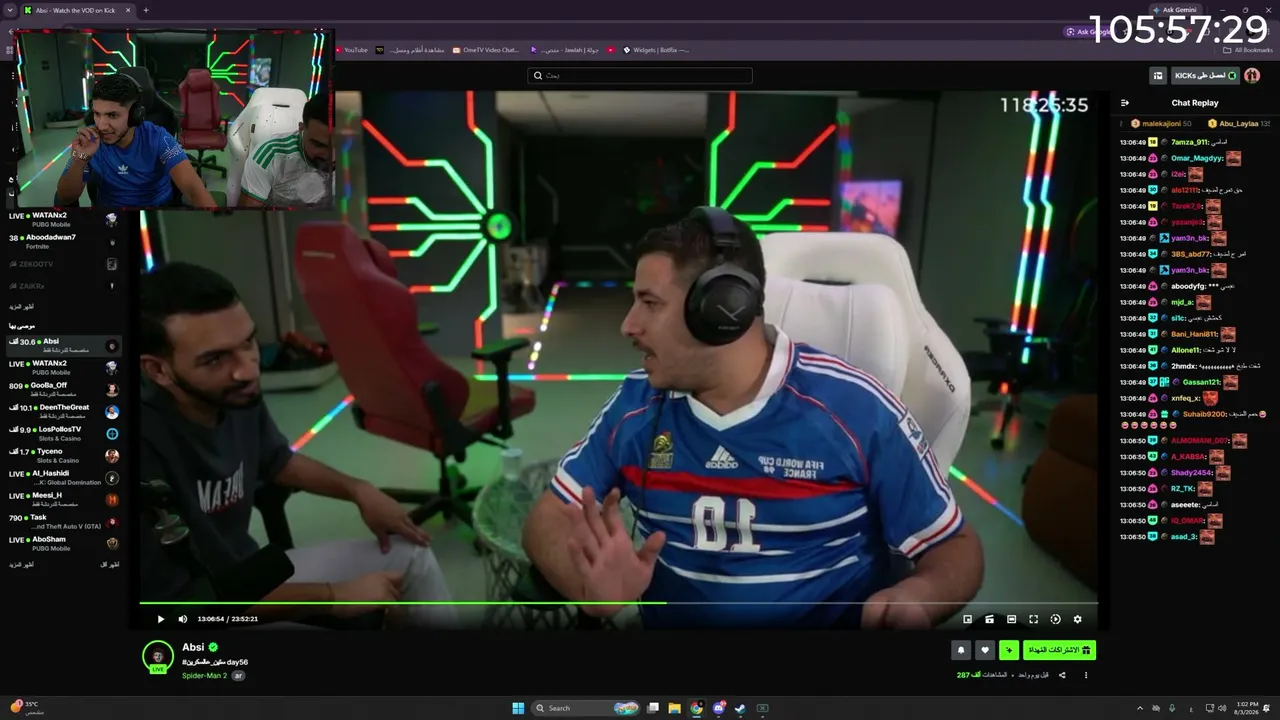Image resolution: width=1280 pixels, height=720 pixels.
Task: Open Discord from the taskbar
Action: 719,708
